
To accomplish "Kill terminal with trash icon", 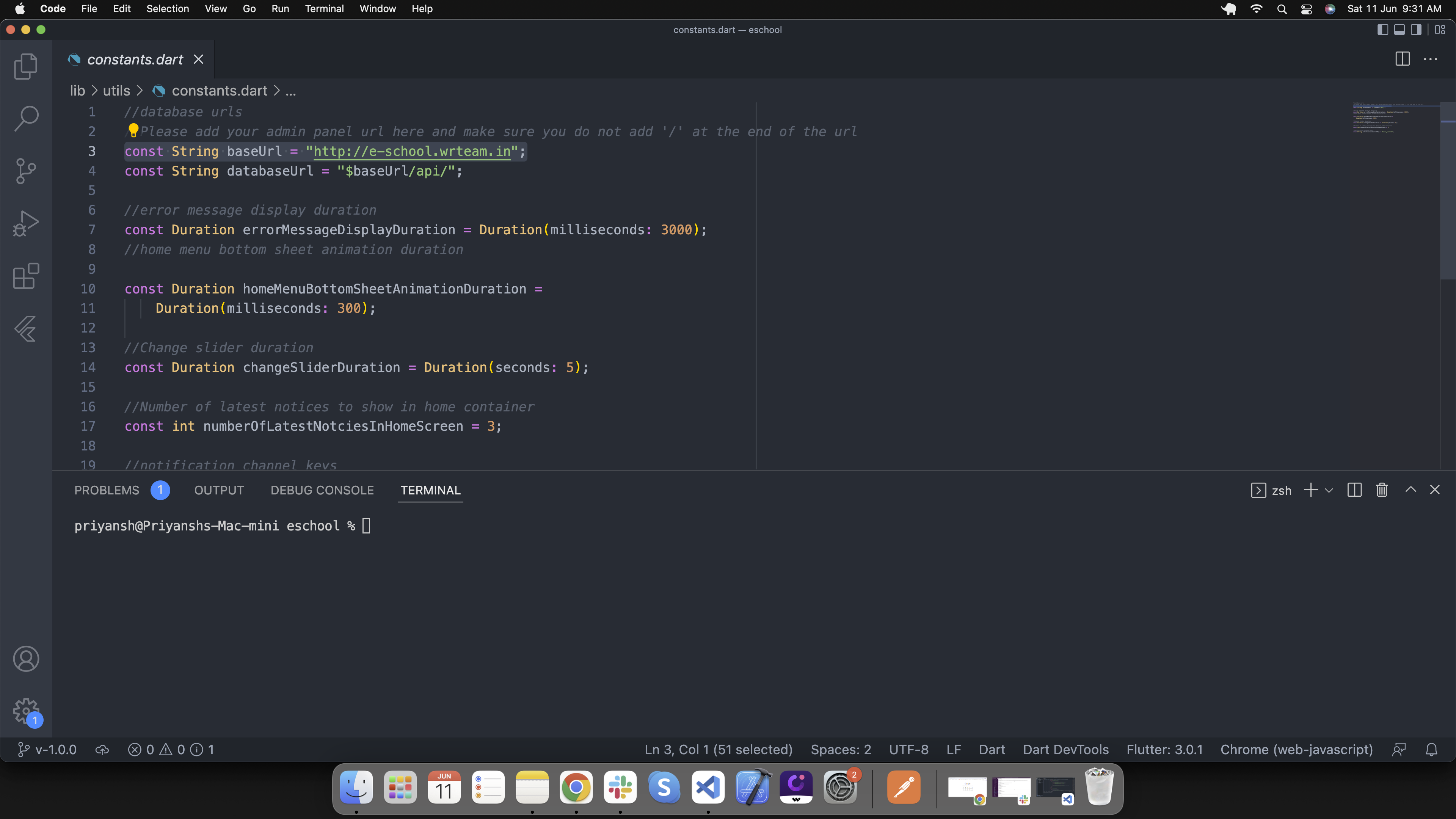I will [x=1382, y=490].
